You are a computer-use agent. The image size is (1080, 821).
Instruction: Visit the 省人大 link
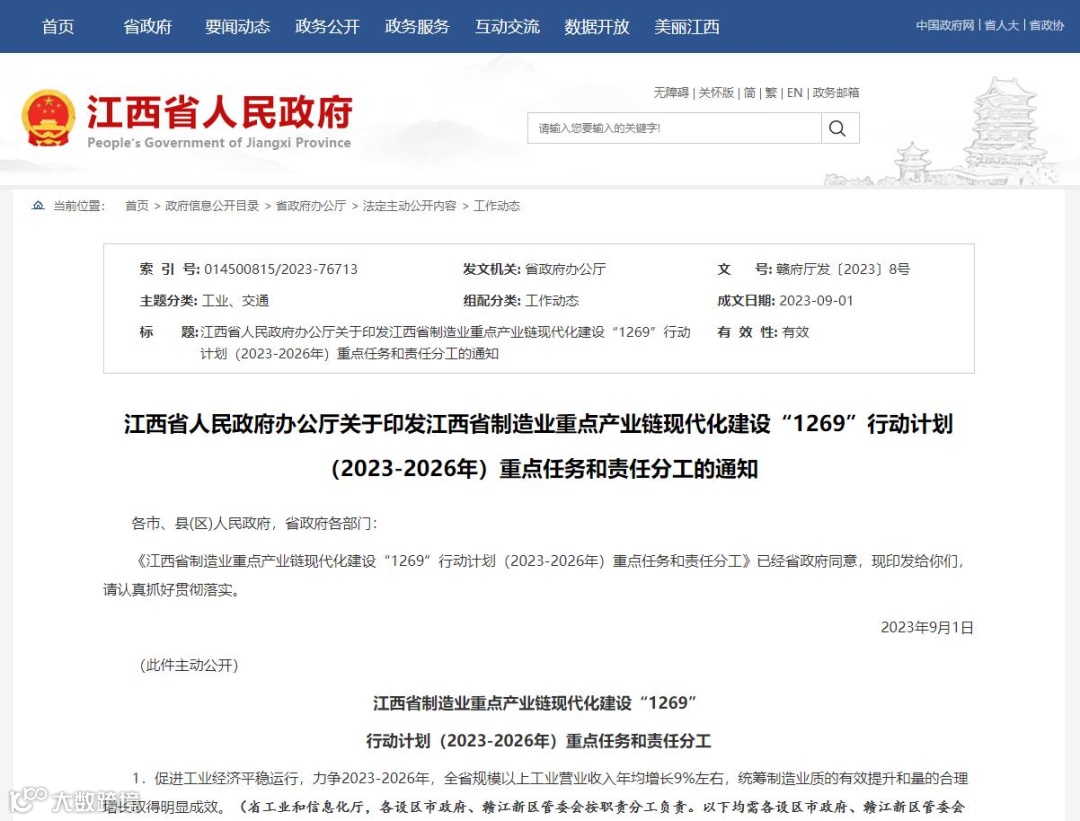1001,25
